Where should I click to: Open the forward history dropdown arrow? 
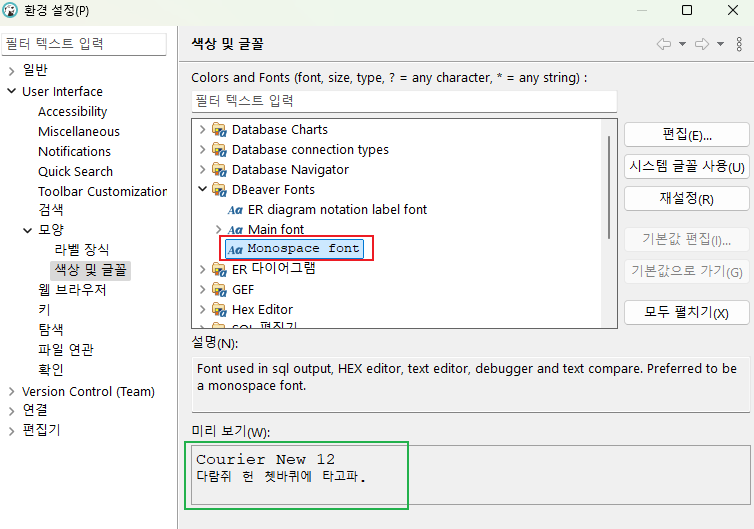coord(720,44)
